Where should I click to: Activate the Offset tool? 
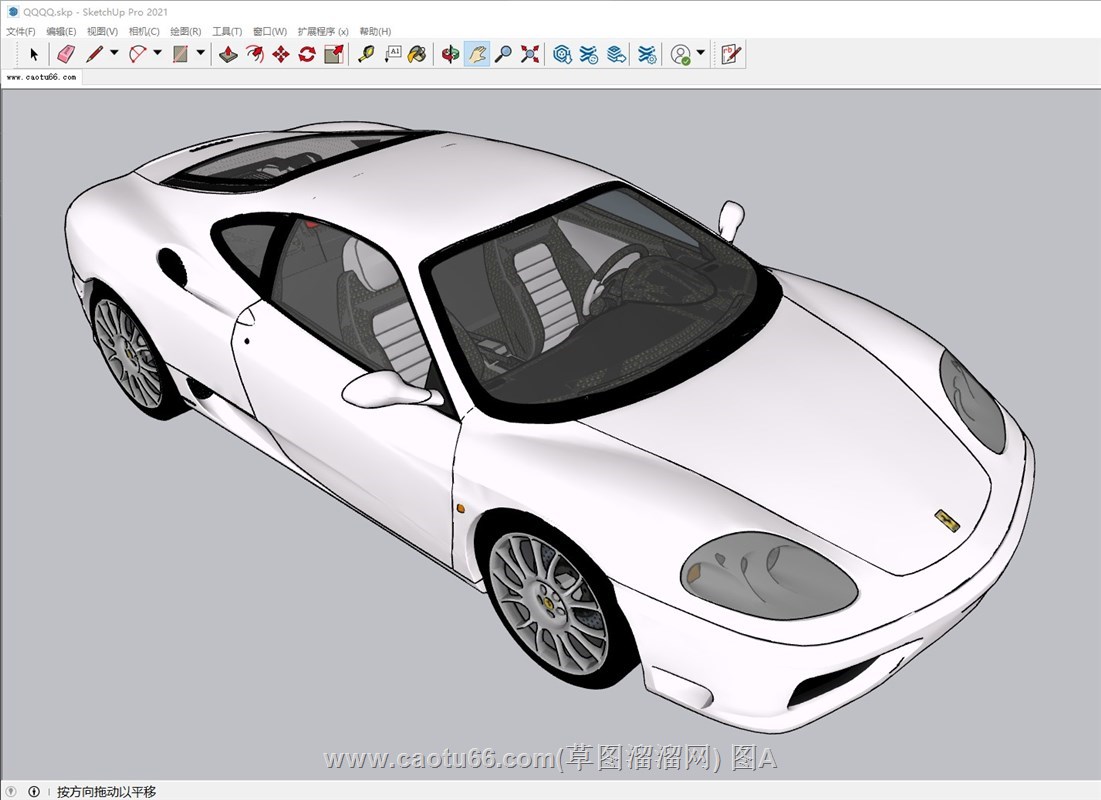pos(254,54)
